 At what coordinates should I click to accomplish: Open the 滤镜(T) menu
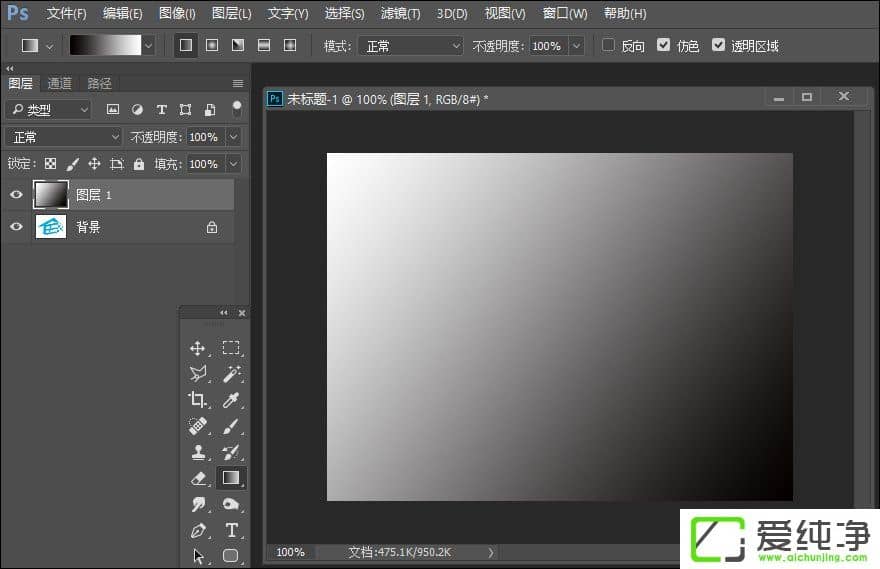coord(400,14)
